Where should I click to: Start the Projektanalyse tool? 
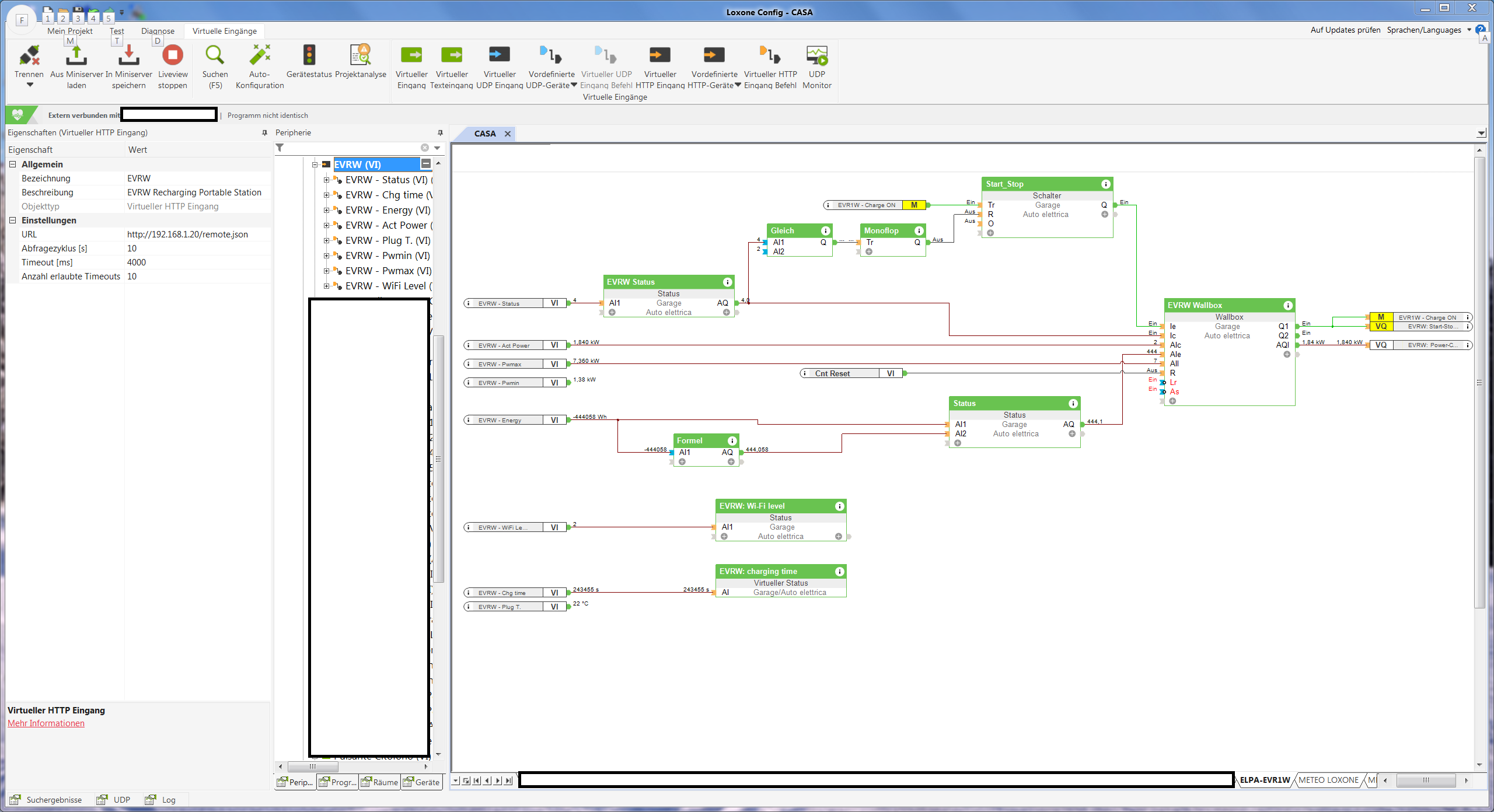pyautogui.click(x=361, y=55)
